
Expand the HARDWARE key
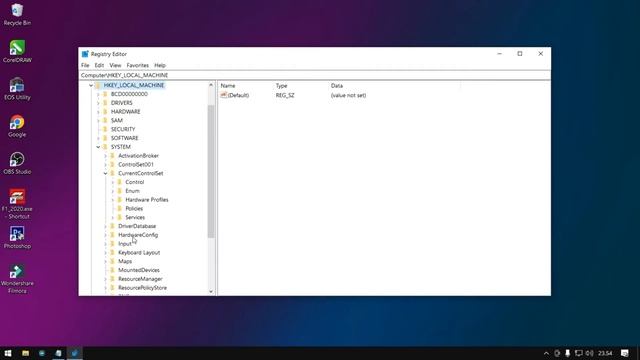coord(98,111)
